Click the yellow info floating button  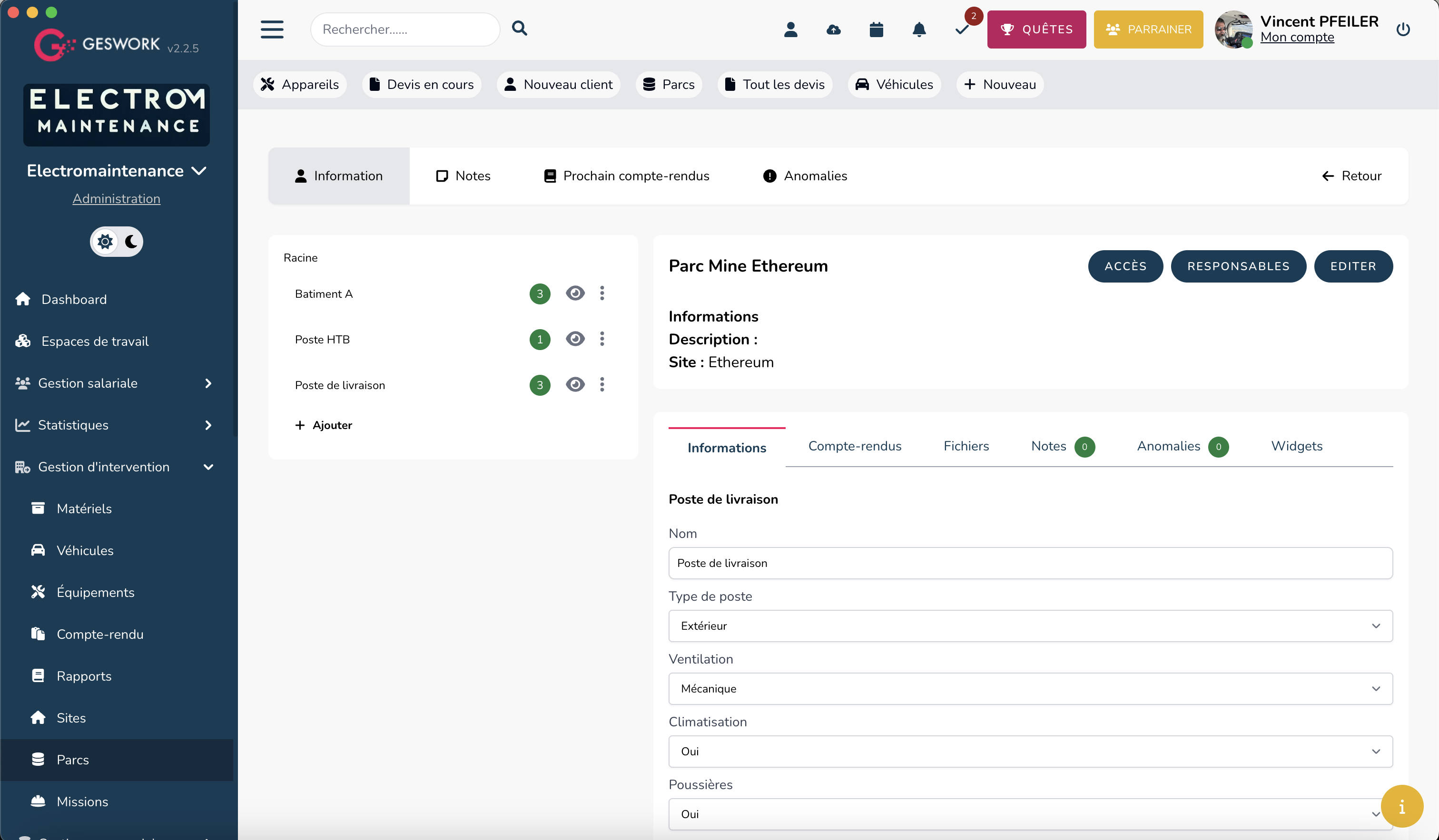coord(1401,806)
